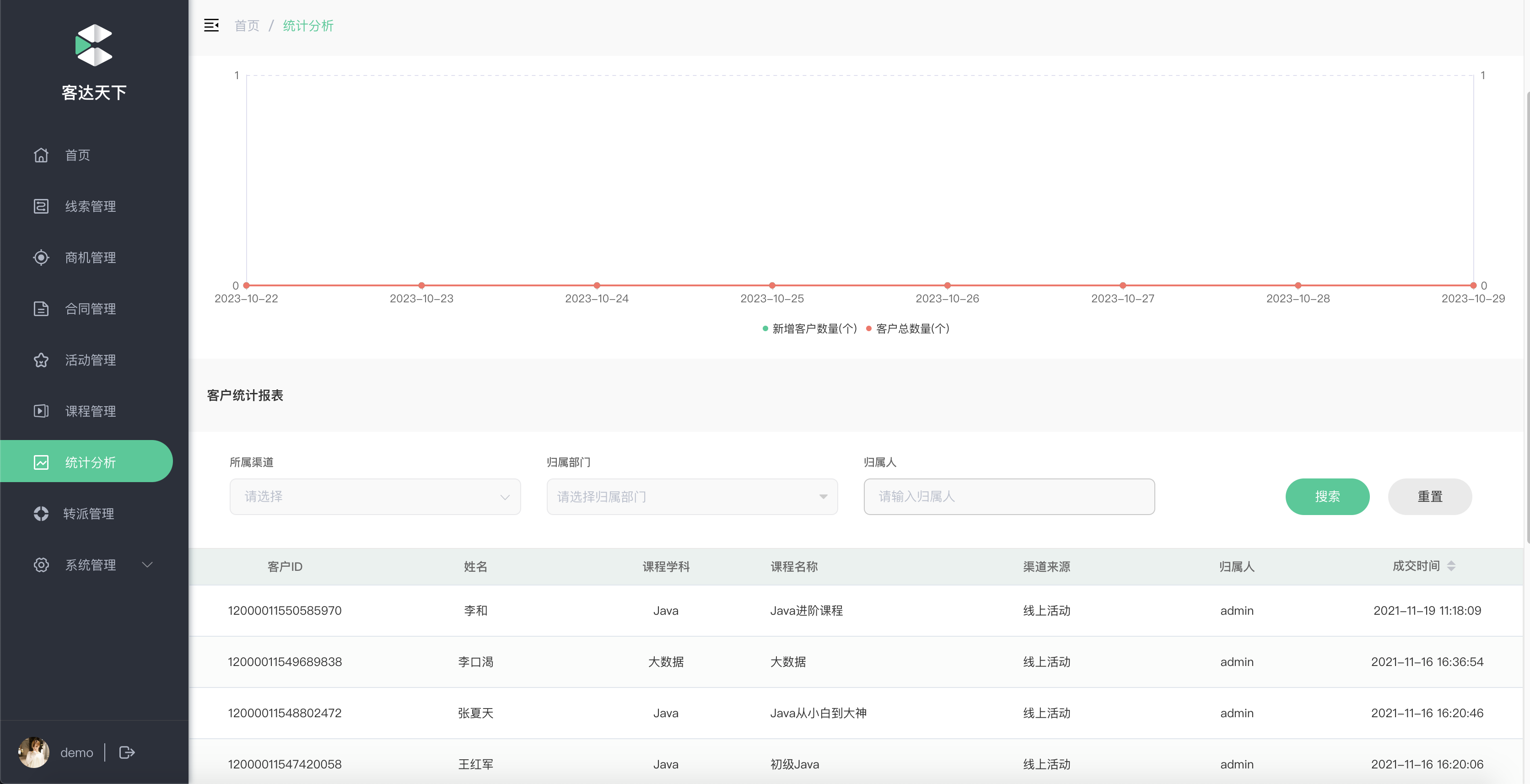The image size is (1530, 784).
Task: Click customer ID 12000011548802472
Action: pos(285,713)
